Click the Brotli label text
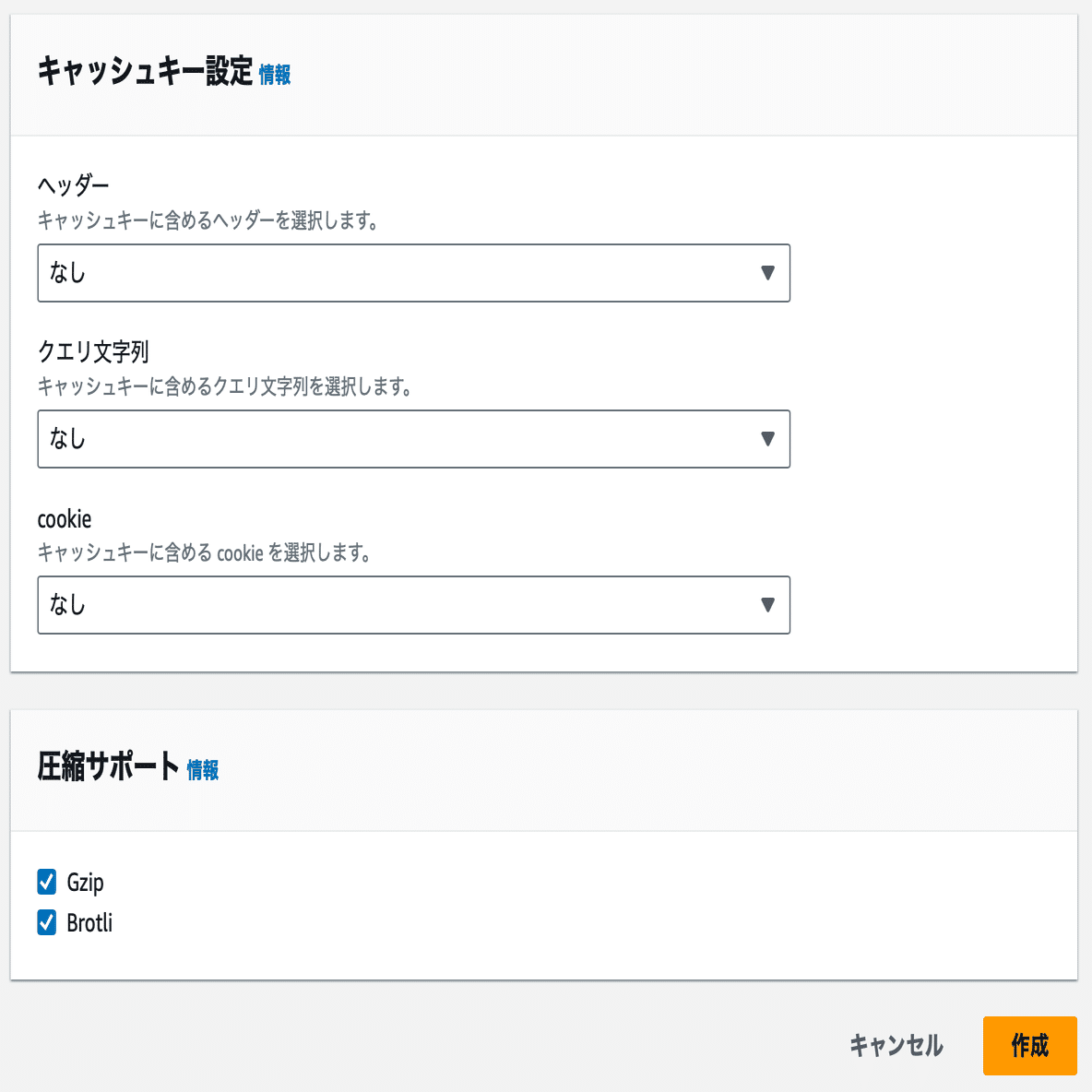 90,923
